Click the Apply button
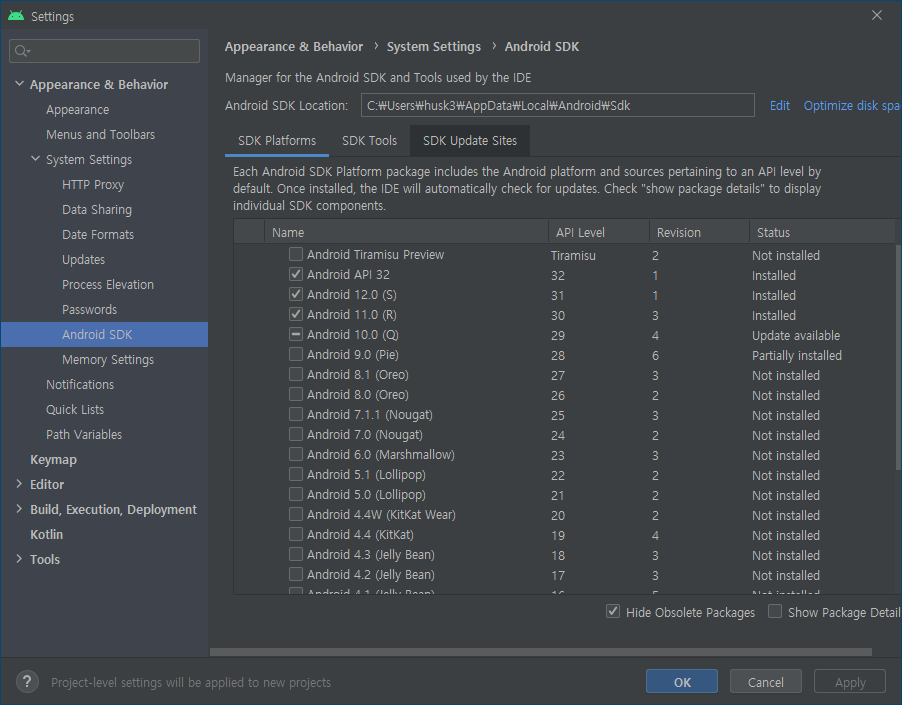The height and width of the screenshot is (705, 902). [850, 682]
